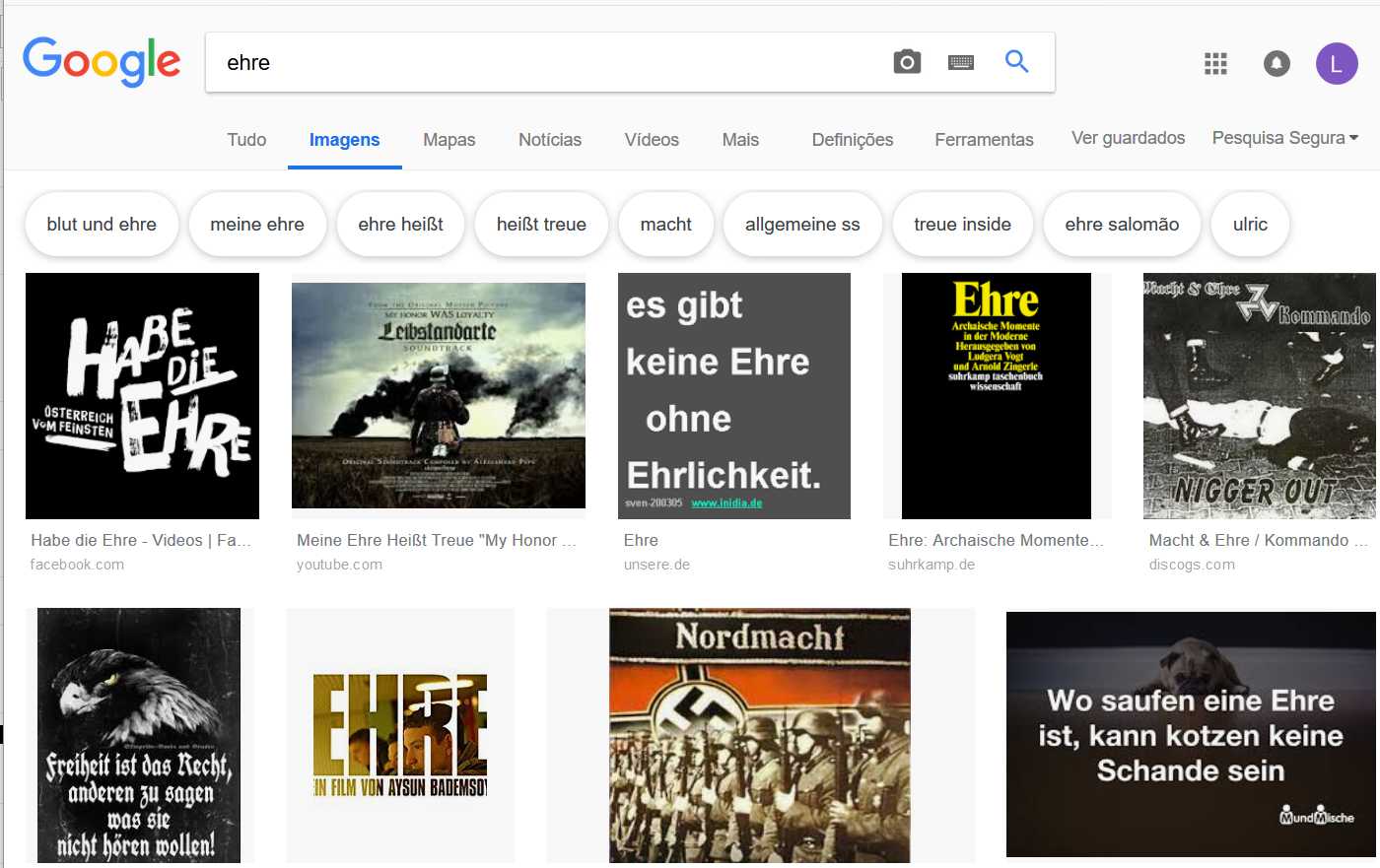The height and width of the screenshot is (868, 1380).
Task: Expand the Mais menu
Action: [740, 140]
